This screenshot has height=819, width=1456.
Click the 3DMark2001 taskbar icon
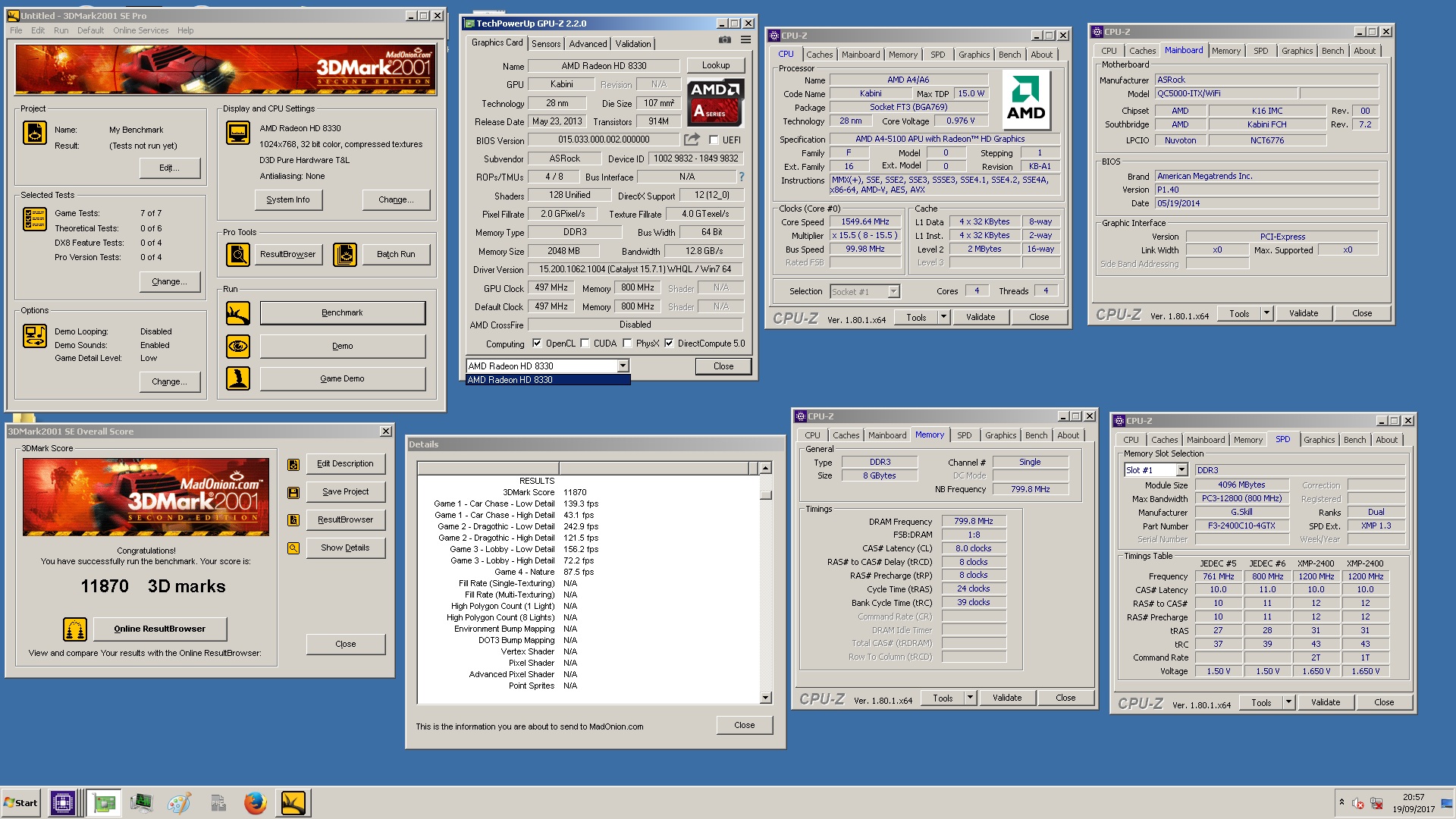[x=293, y=802]
